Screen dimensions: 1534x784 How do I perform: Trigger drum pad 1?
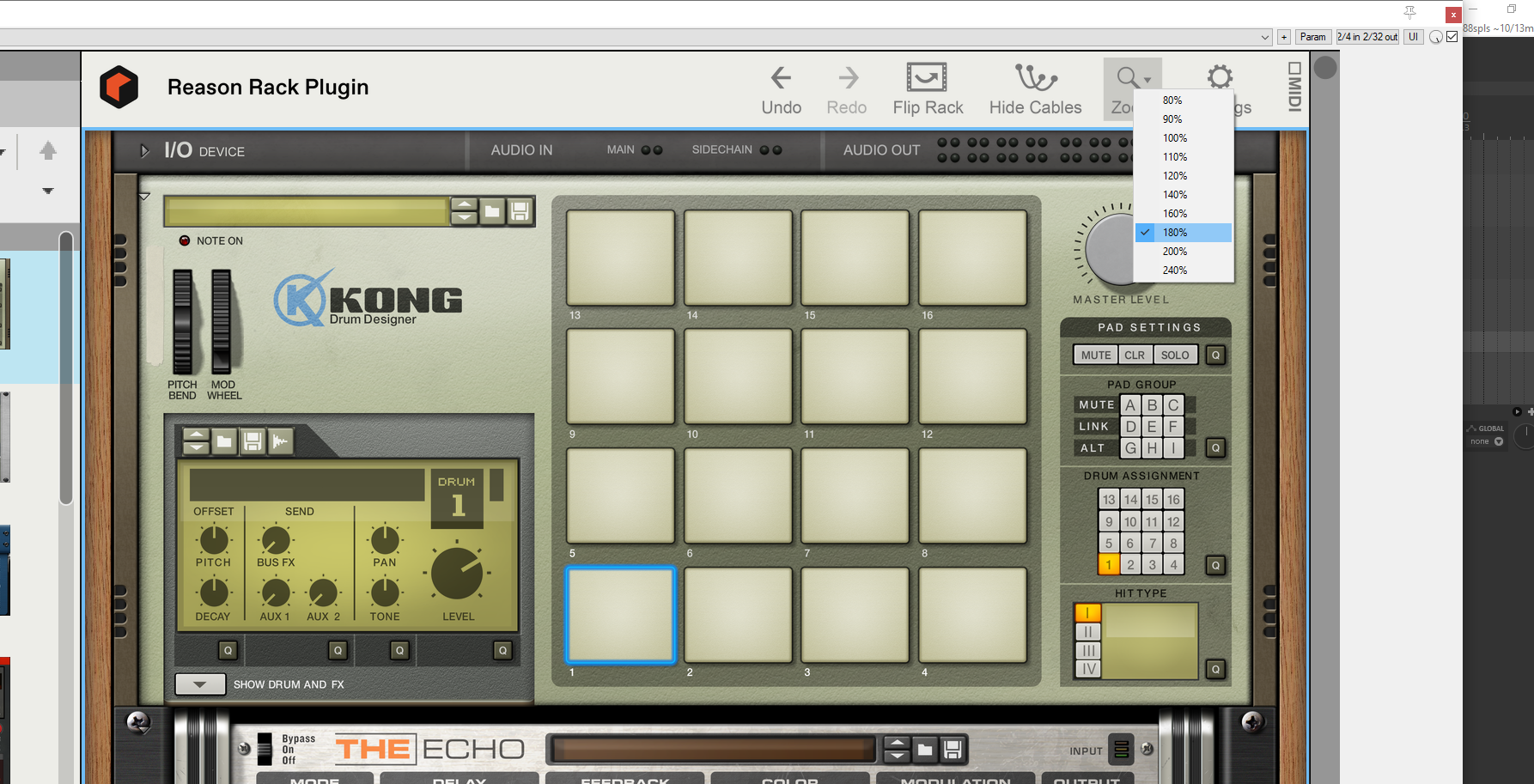[620, 615]
